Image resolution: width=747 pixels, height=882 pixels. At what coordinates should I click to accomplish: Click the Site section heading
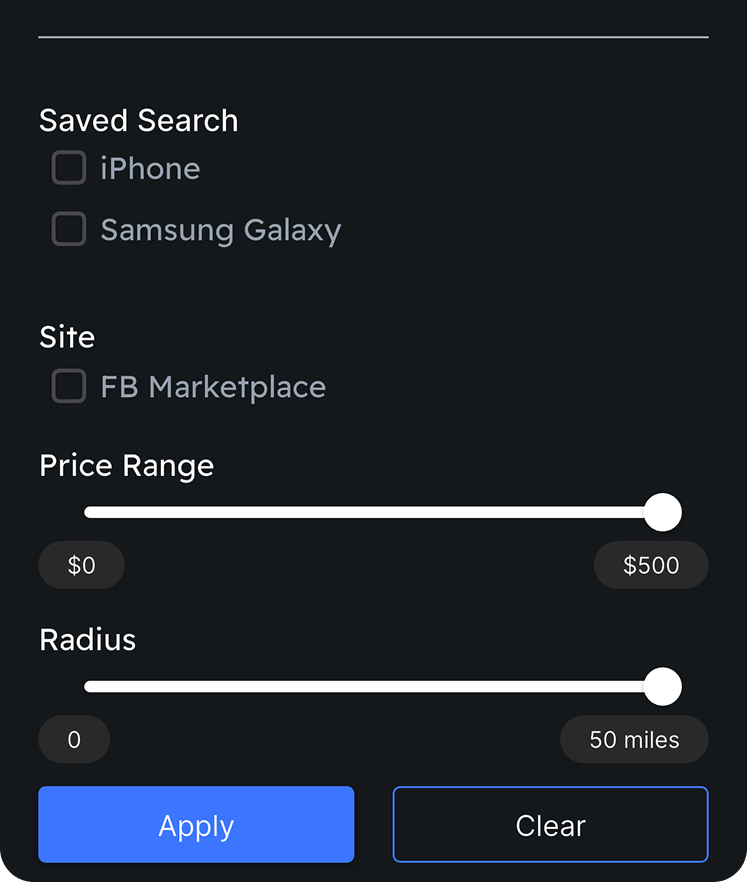coord(67,337)
